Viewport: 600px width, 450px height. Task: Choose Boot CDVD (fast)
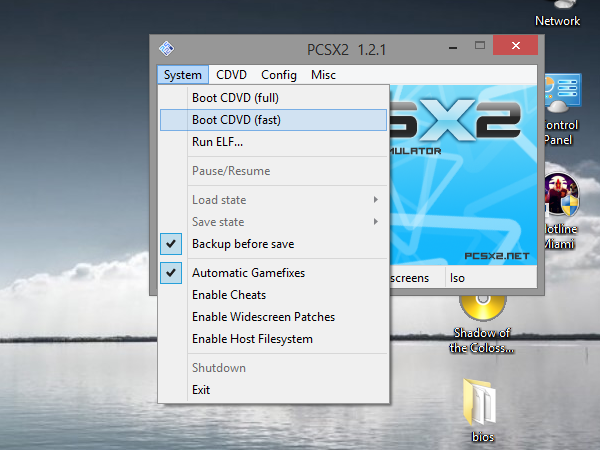pyautogui.click(x=273, y=120)
